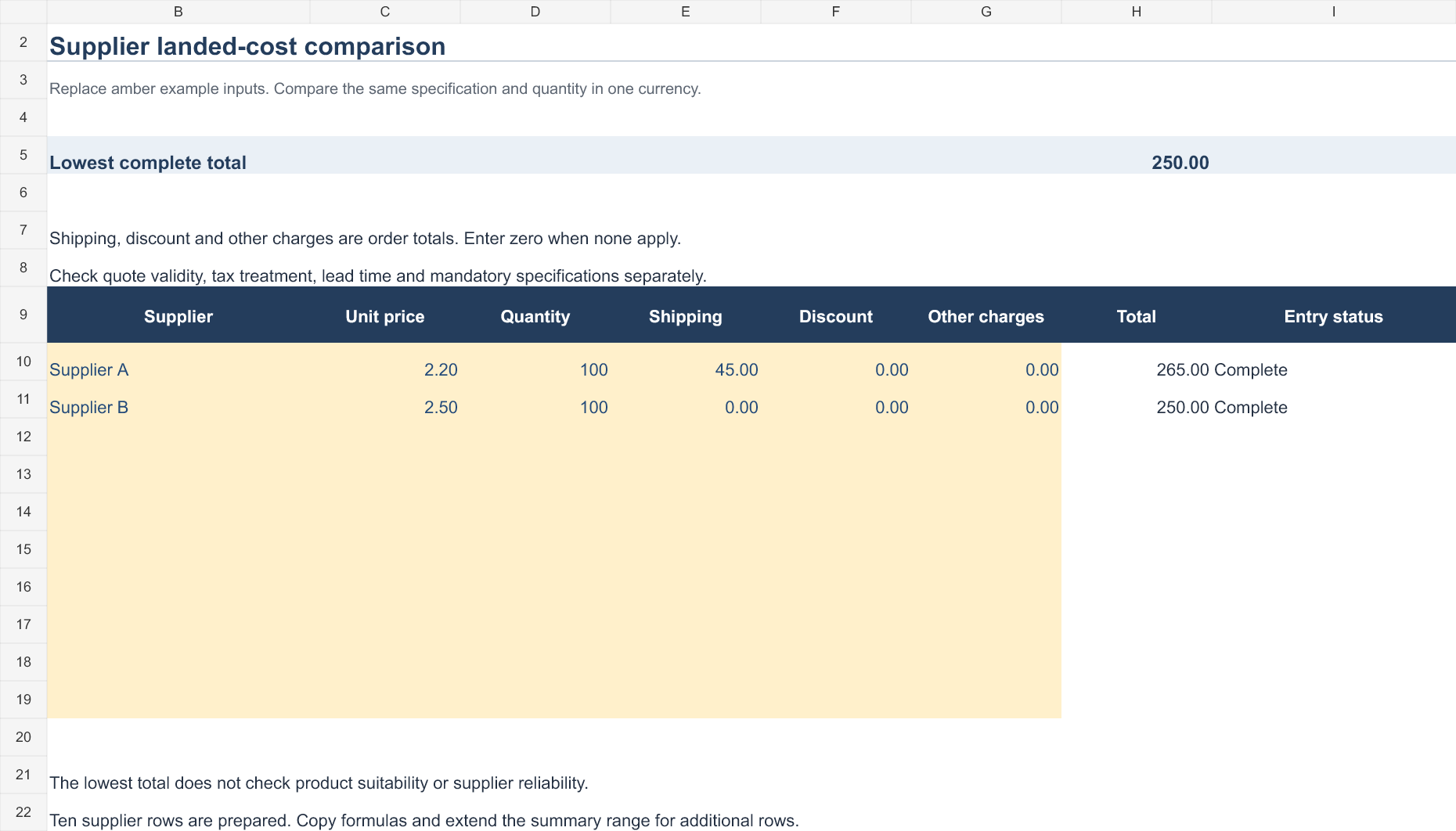Select column D header
Image resolution: width=1456 pixels, height=831 pixels.
(x=535, y=12)
